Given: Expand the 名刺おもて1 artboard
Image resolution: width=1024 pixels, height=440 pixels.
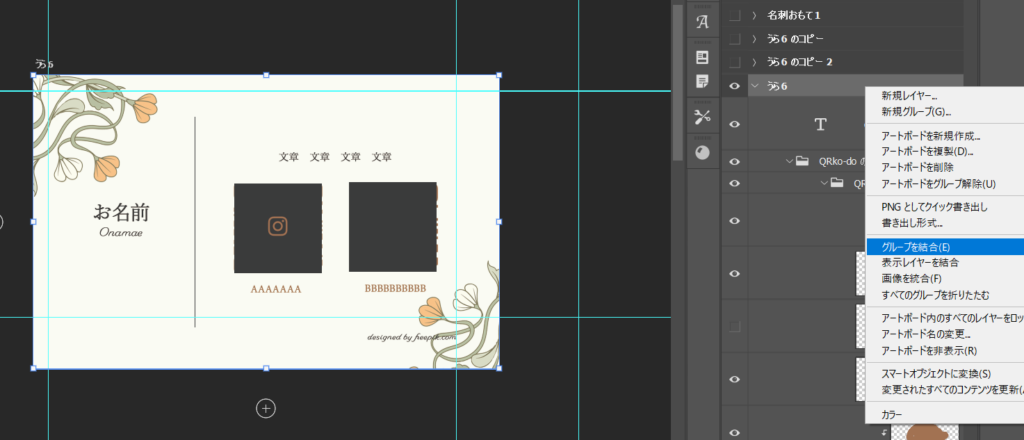Looking at the screenshot, I should pos(755,16).
